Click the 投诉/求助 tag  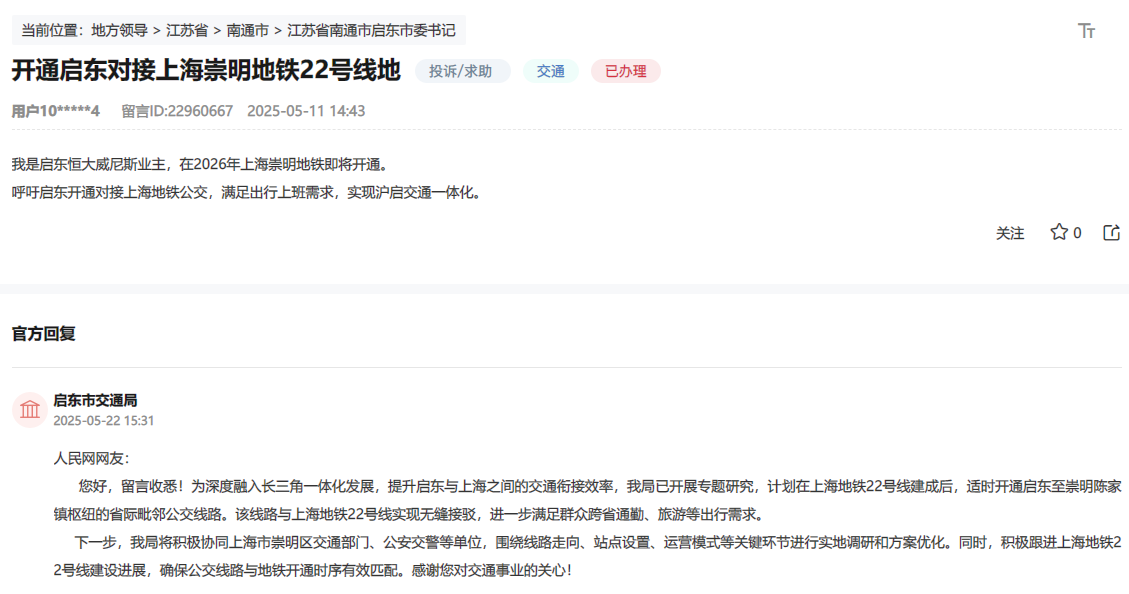462,71
